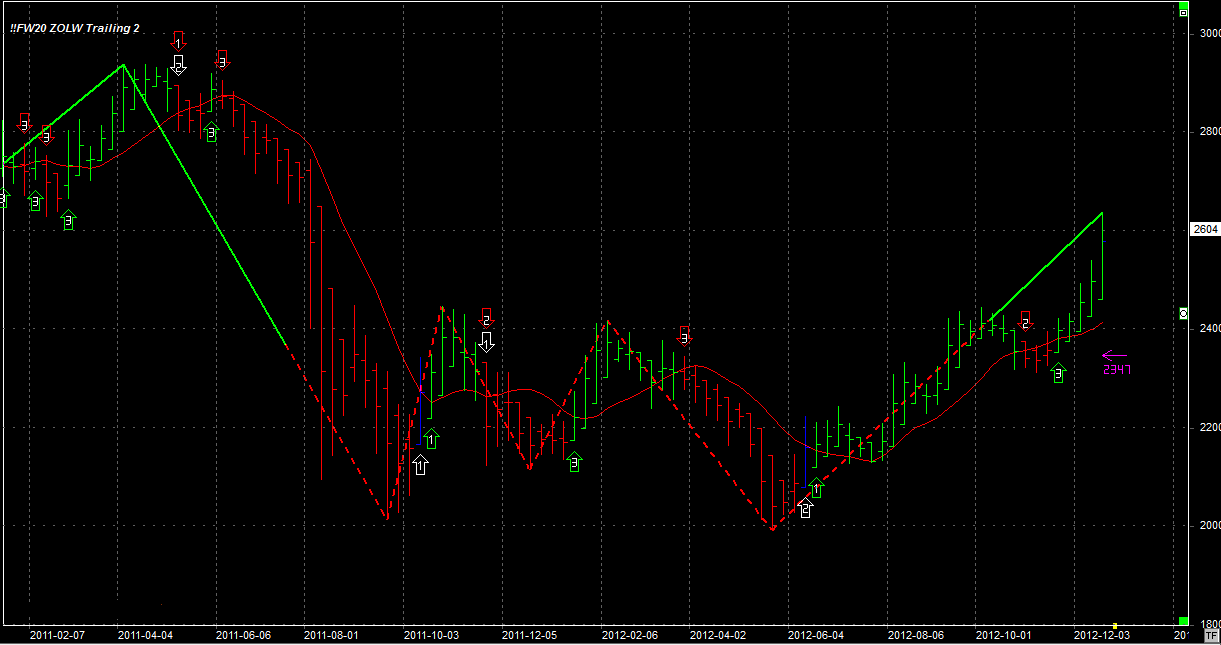Click the 2011-04-04 date label
Image resolution: width=1221 pixels, height=645 pixels.
coord(145,635)
